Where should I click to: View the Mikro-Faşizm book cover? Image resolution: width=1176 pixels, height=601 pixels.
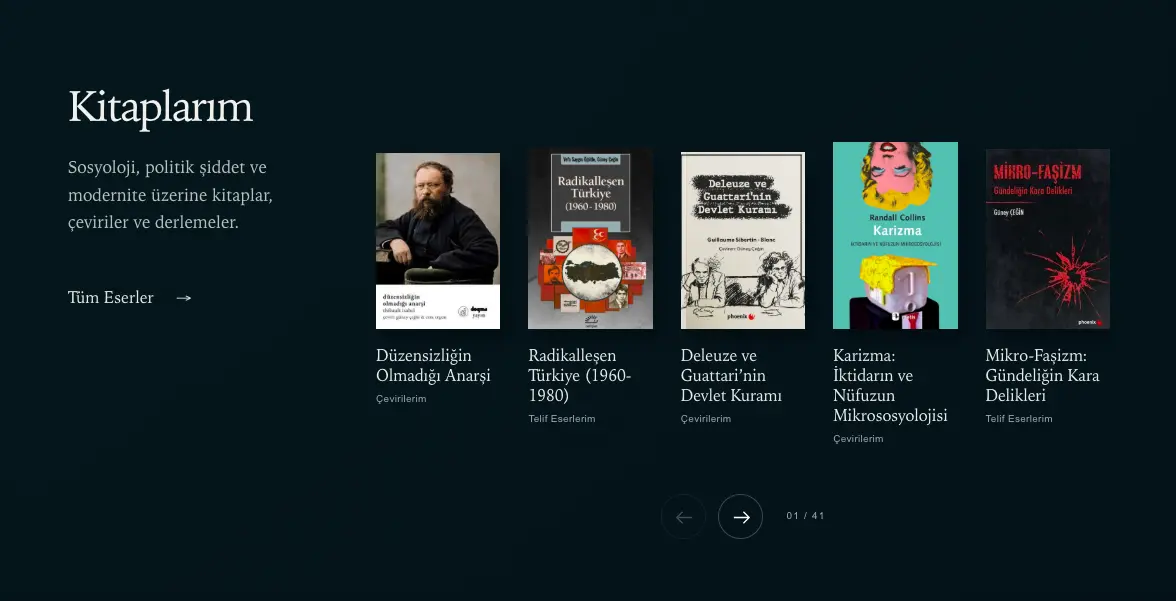click(1048, 239)
